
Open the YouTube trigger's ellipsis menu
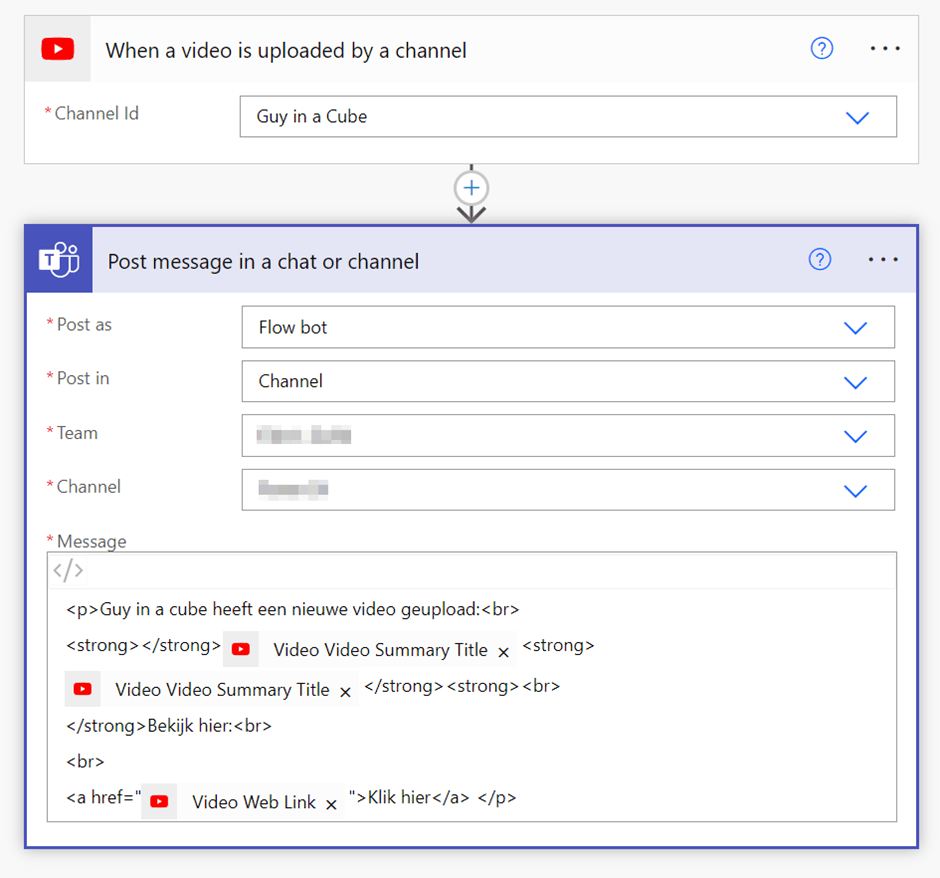pos(885,49)
